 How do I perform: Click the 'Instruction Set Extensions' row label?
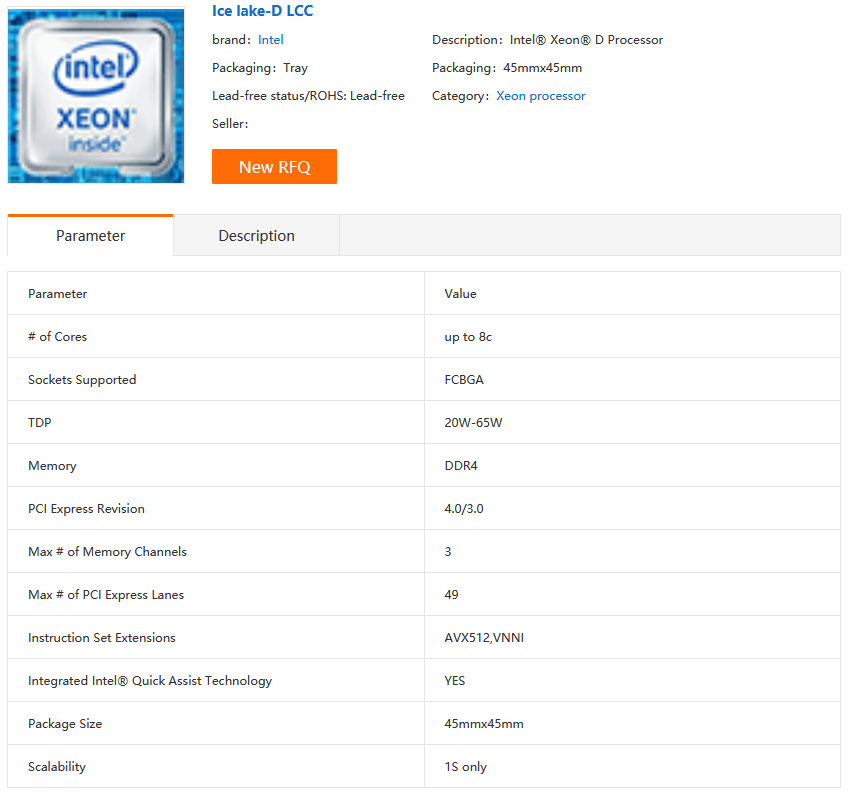(102, 638)
